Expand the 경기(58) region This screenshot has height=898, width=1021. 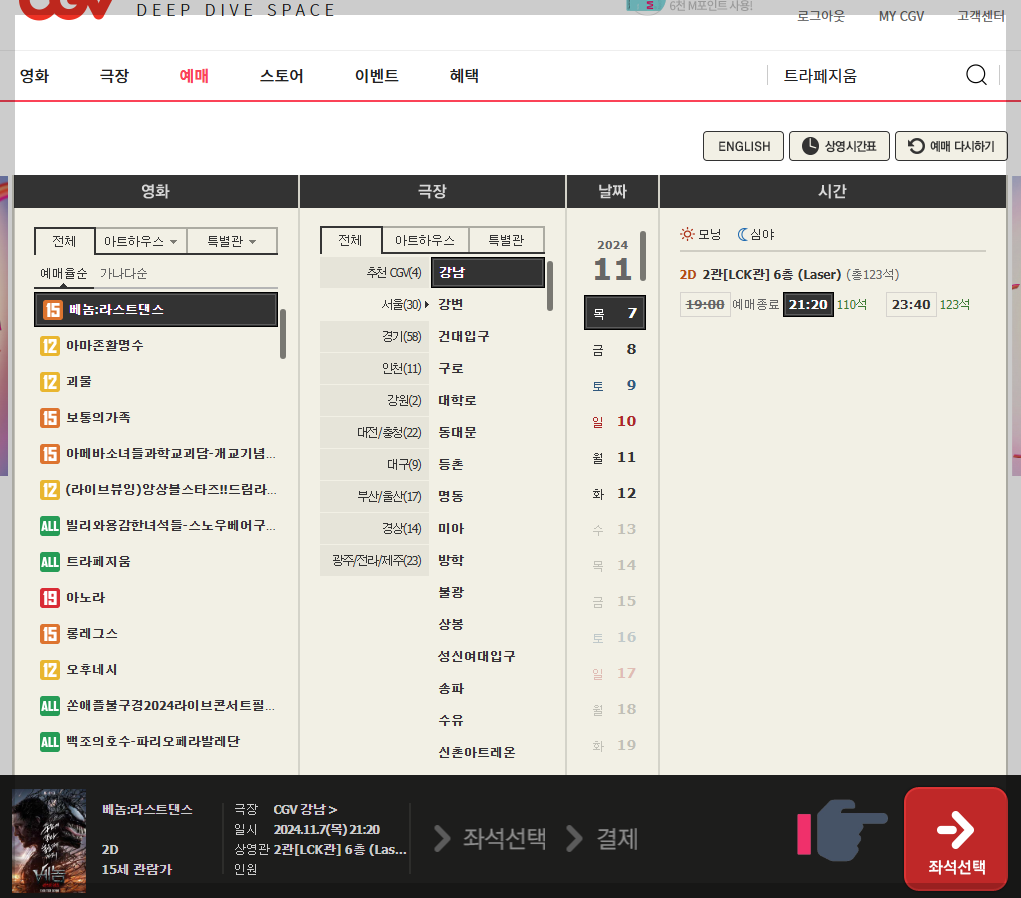point(374,336)
